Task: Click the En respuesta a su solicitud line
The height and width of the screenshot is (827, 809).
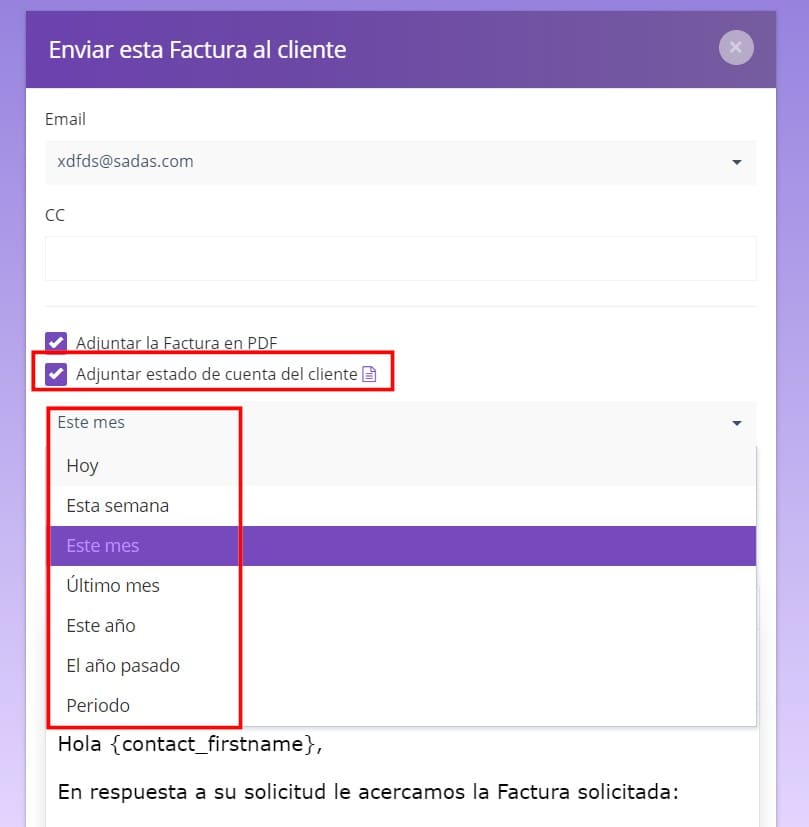Action: (368, 792)
